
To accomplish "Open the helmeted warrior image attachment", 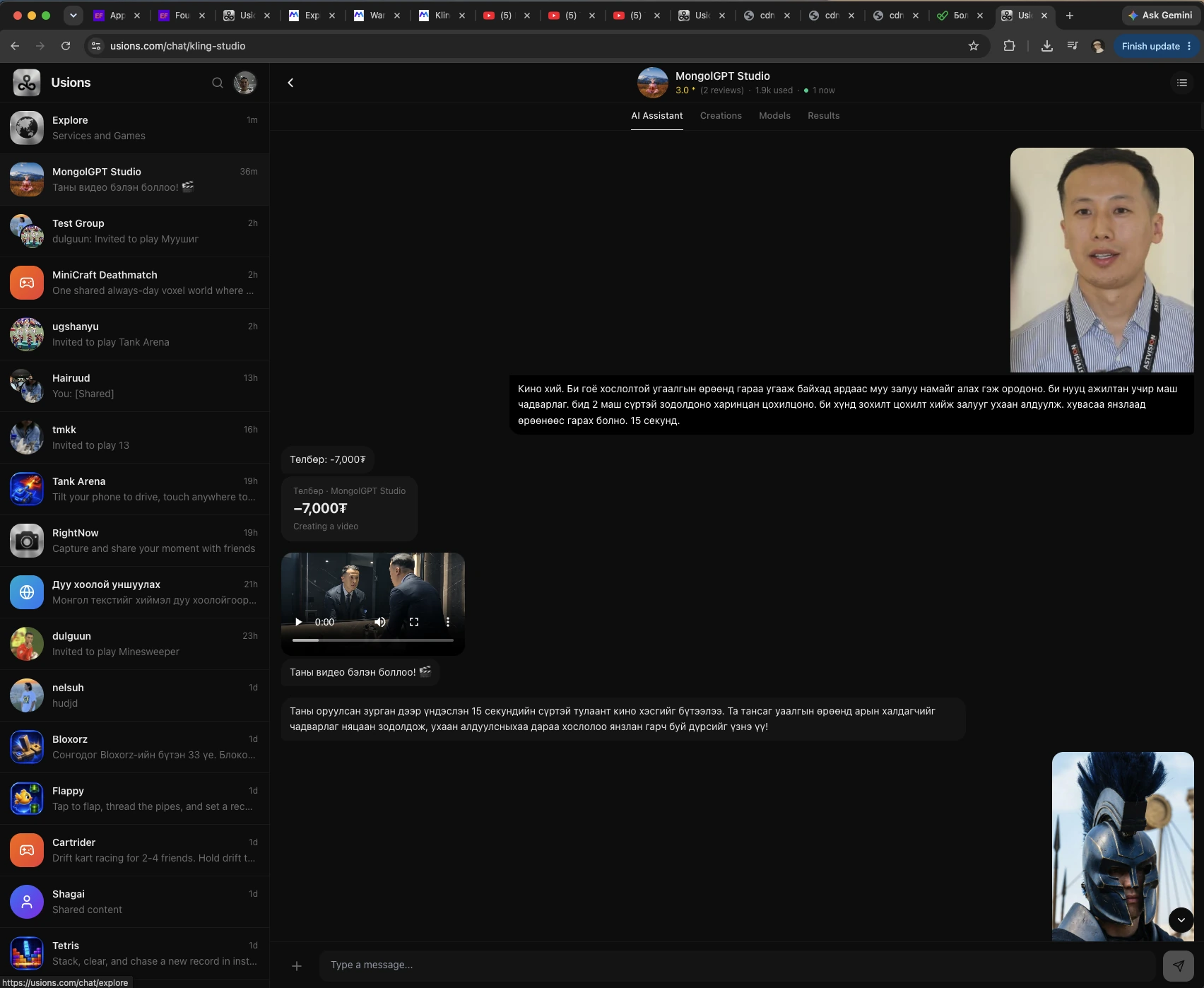I will click(x=1123, y=847).
